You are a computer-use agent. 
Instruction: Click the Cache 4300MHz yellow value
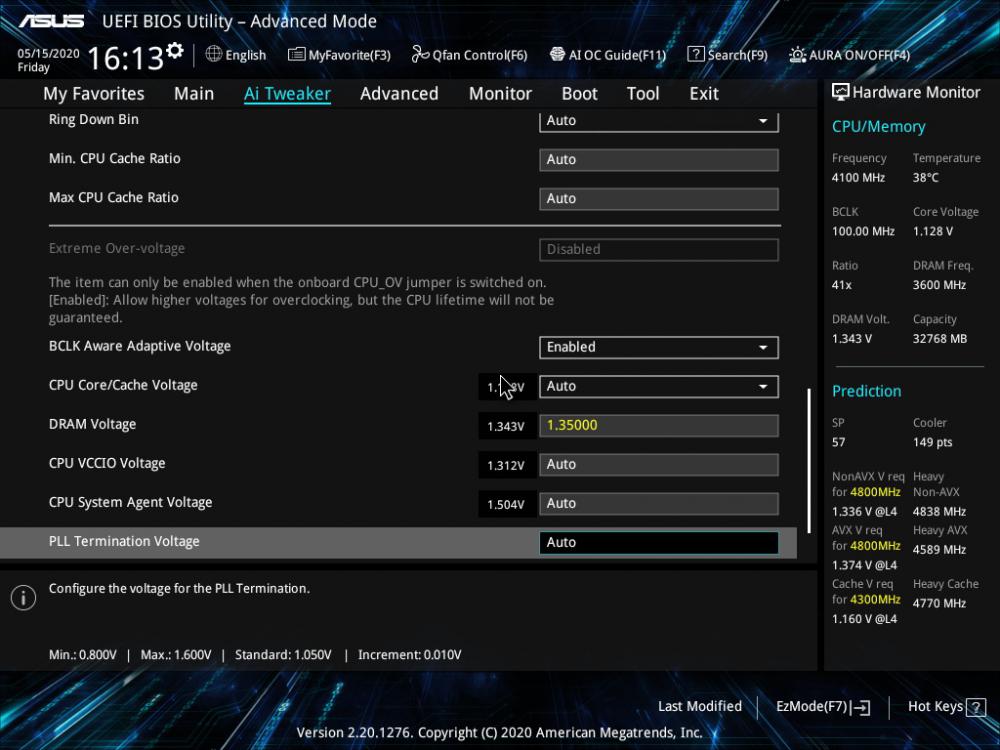875,599
